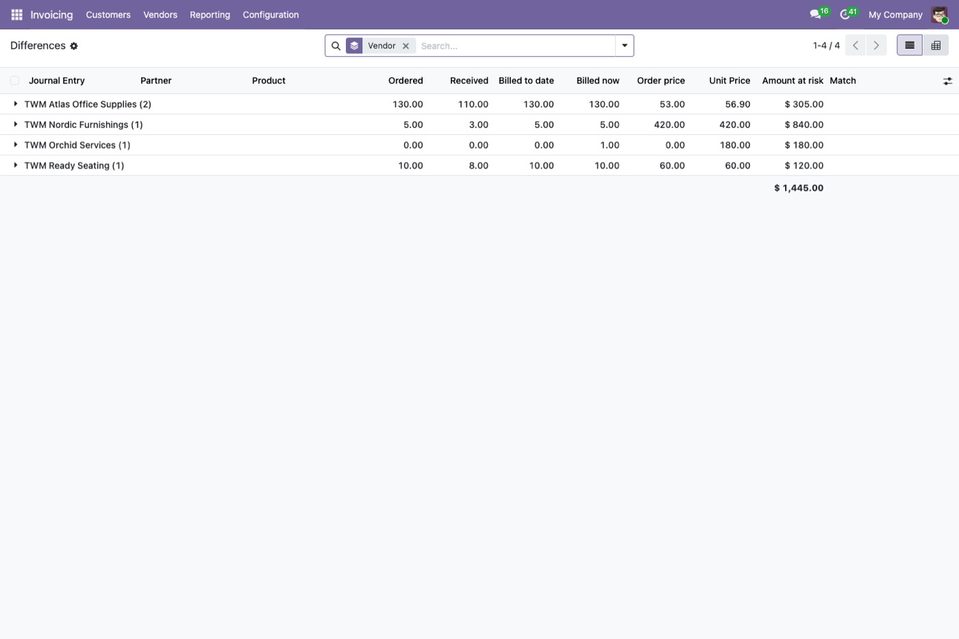Go to previous page of records

[856, 45]
